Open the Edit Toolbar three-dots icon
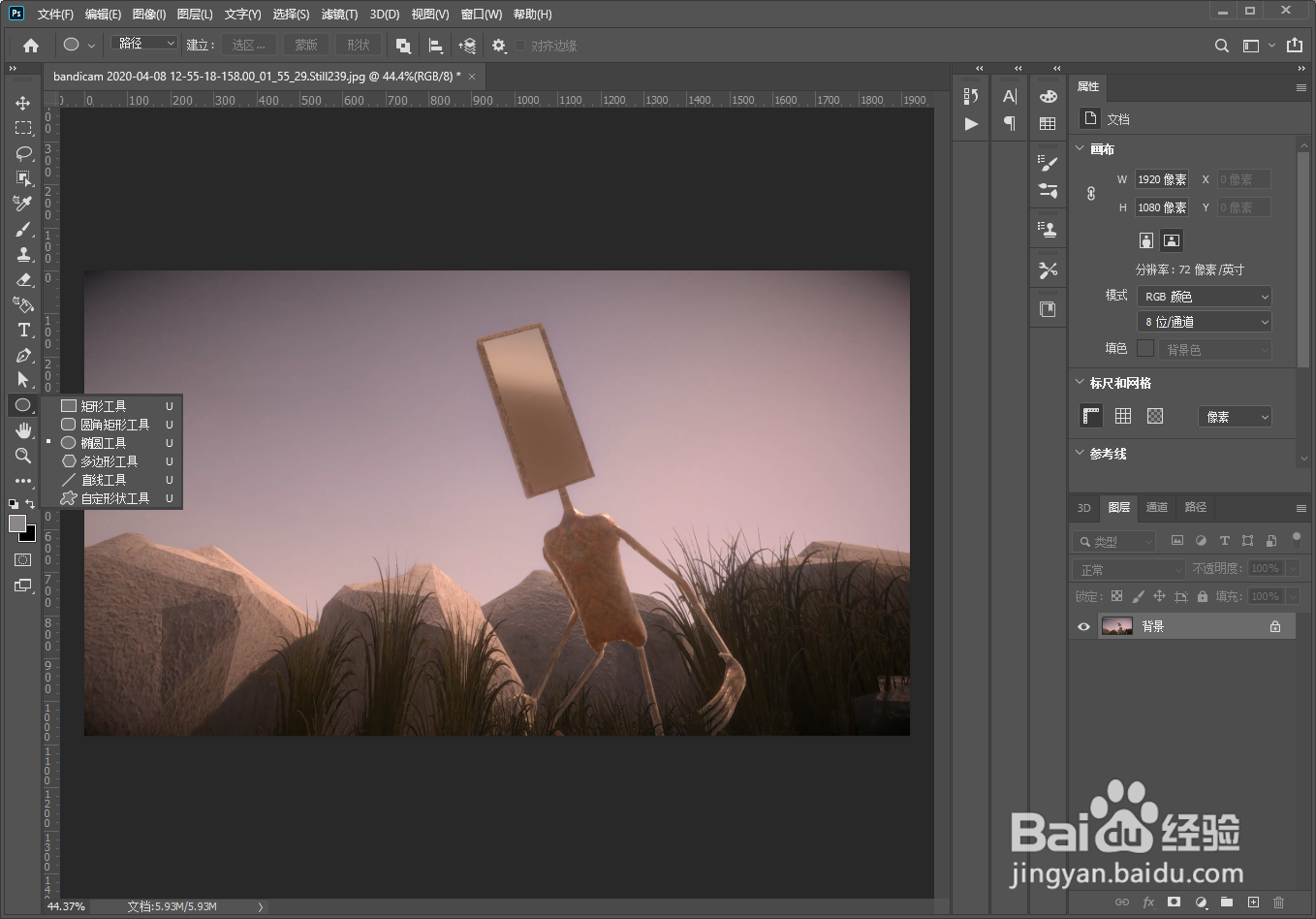Image resolution: width=1316 pixels, height=919 pixels. tap(23, 481)
